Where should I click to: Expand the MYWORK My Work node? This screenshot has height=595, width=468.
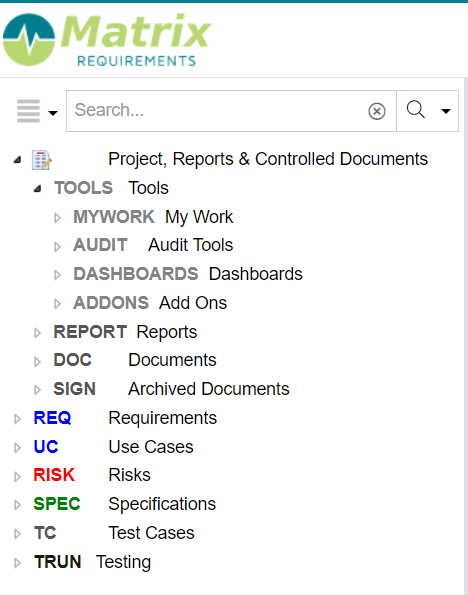[57, 218]
